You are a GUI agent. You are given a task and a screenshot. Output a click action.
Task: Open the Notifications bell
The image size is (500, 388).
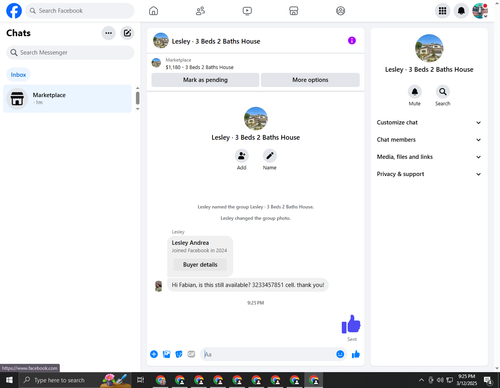[461, 11]
